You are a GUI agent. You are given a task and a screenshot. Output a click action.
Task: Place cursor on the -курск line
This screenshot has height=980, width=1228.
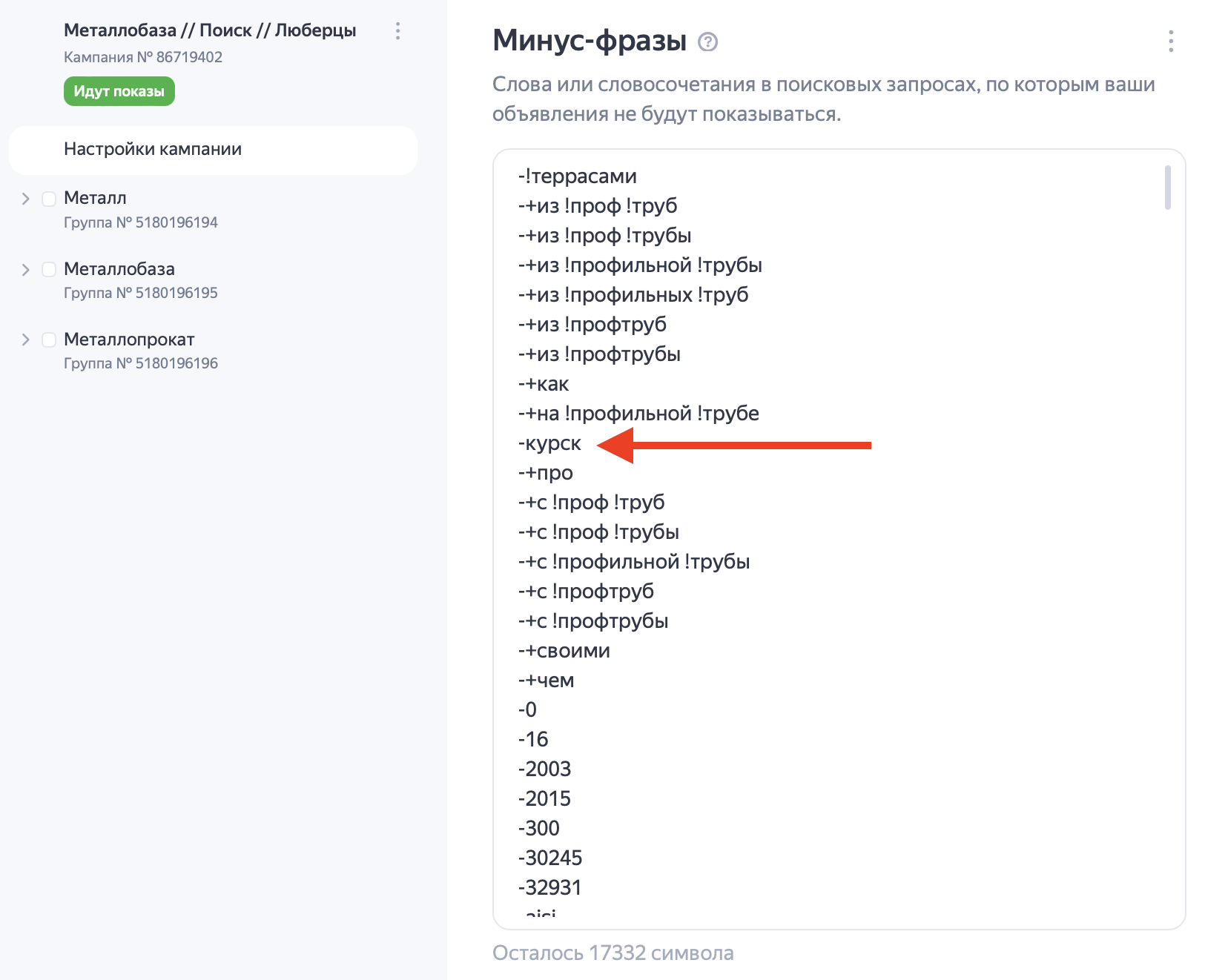coord(550,443)
